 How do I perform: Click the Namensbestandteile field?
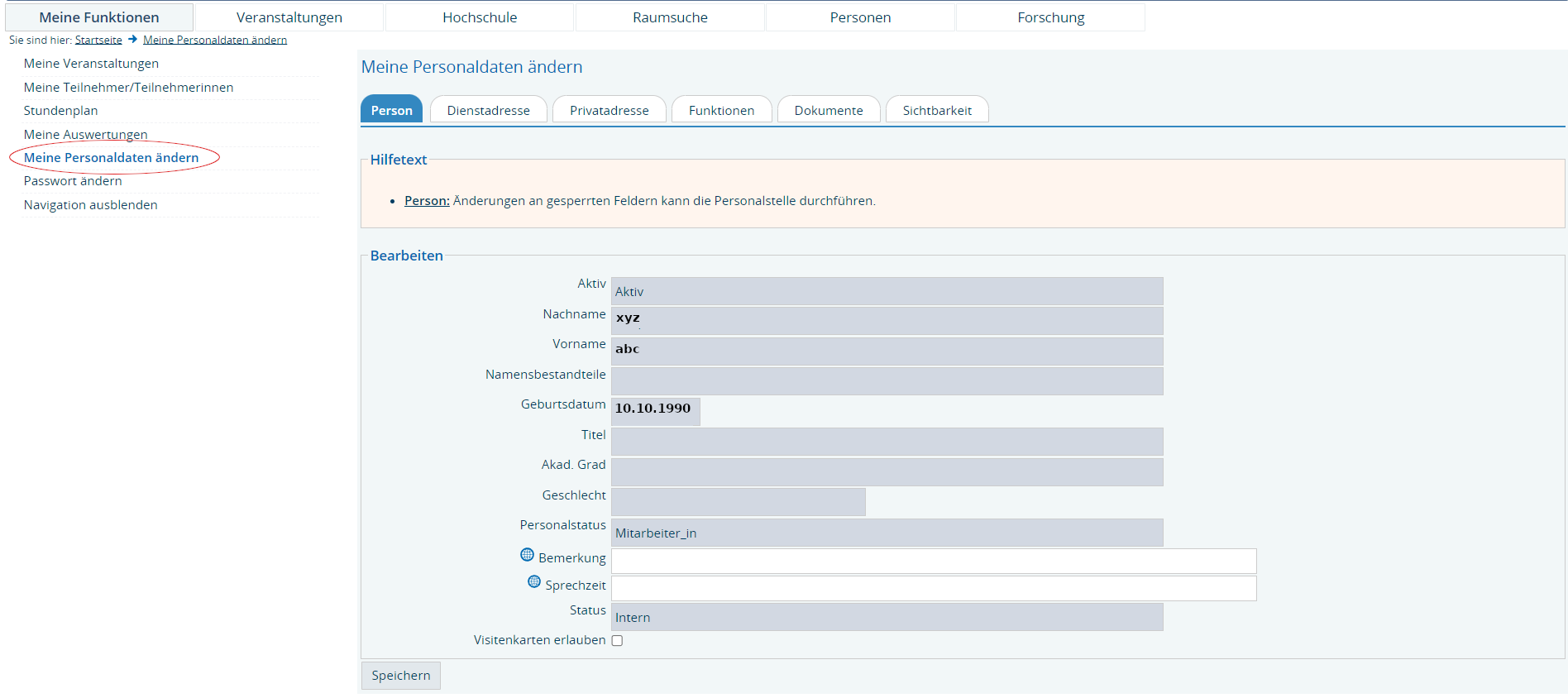(887, 381)
